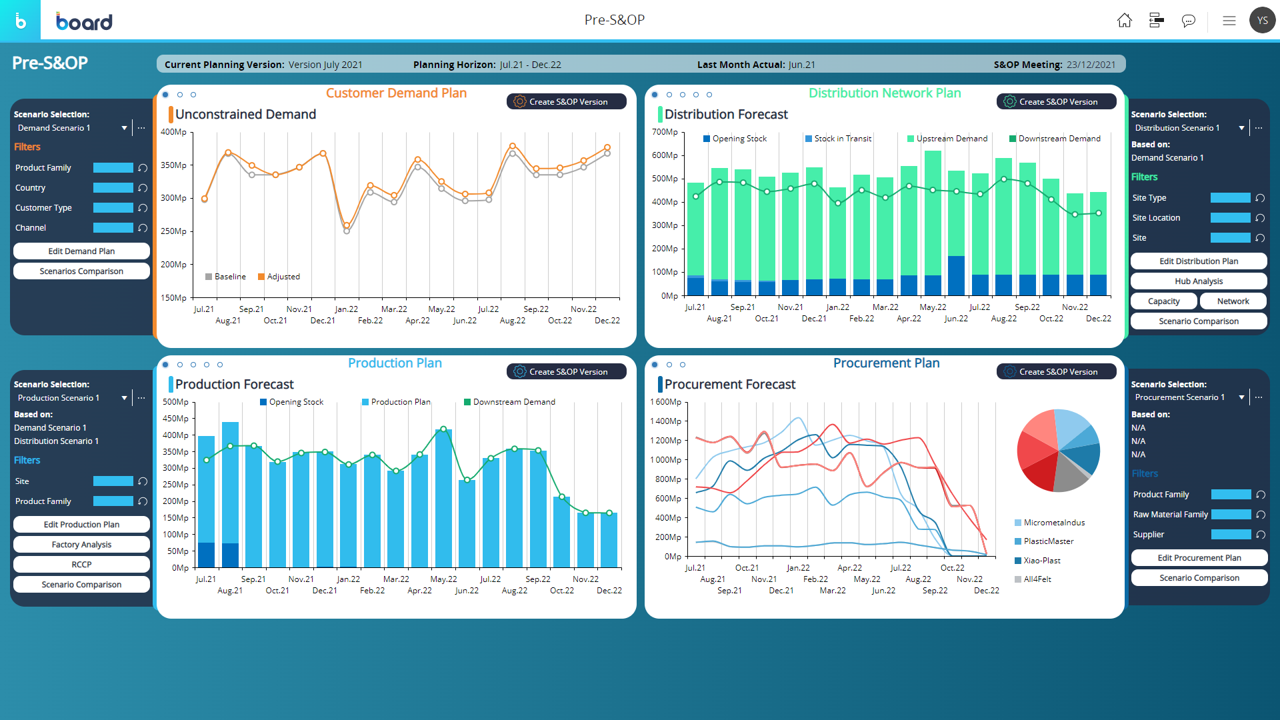Open the hamburger main menu
Screen dimensions: 1280x720
(1229, 21)
